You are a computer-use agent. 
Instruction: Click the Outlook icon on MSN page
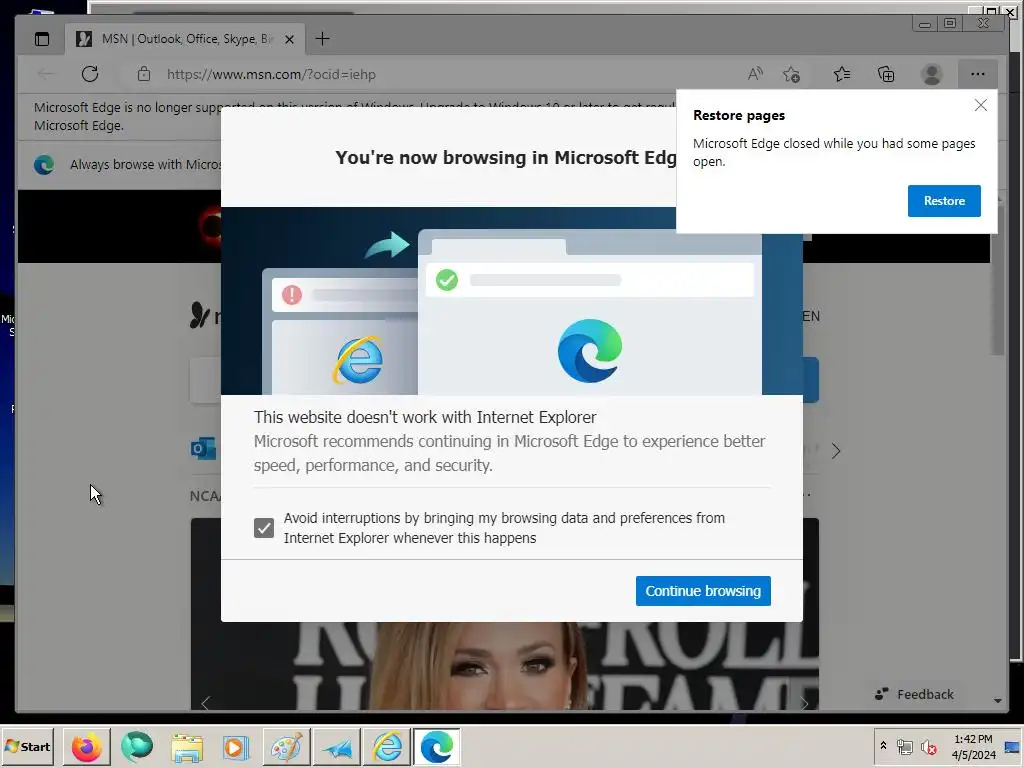tap(202, 449)
